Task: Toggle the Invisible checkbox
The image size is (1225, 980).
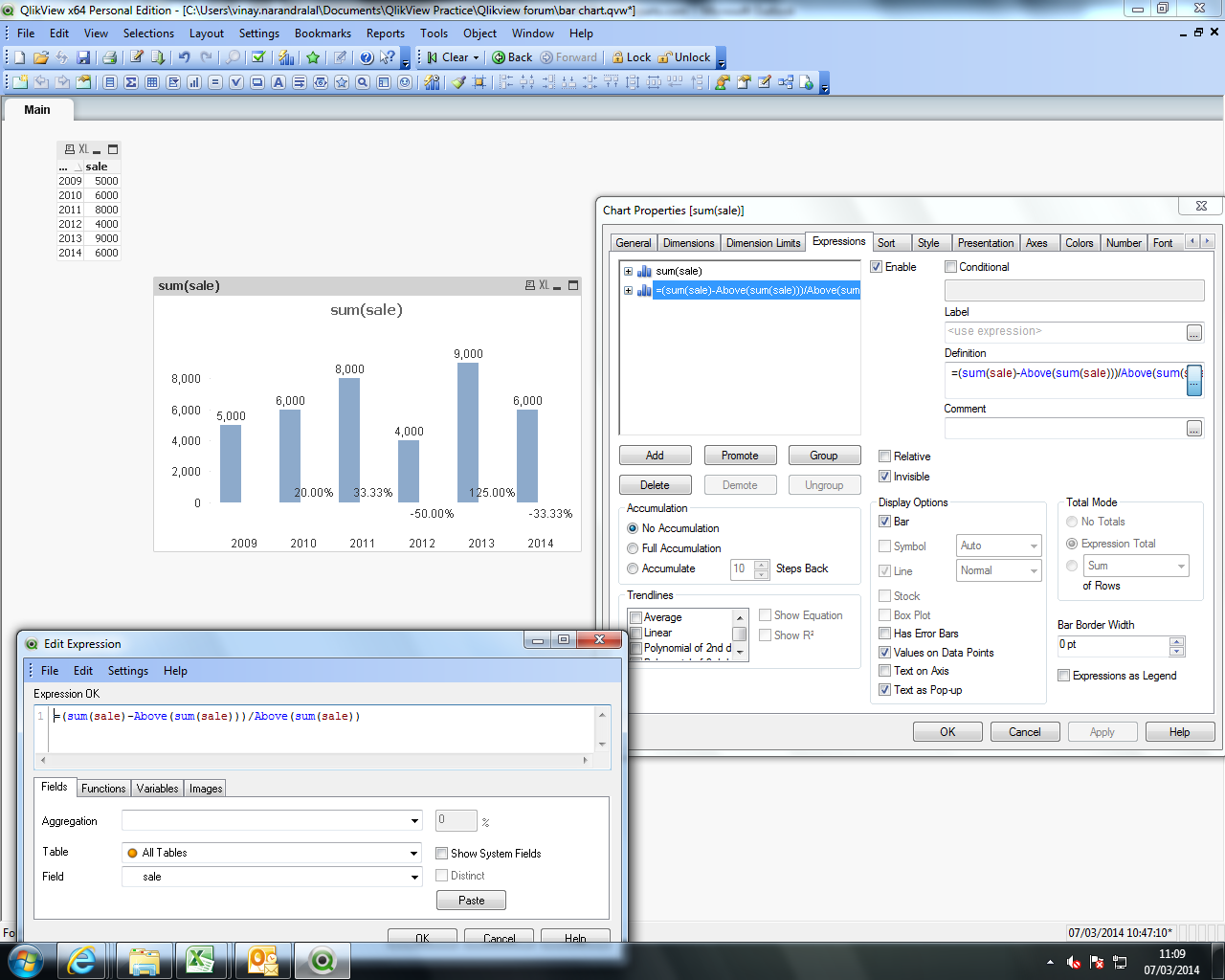Action: 885,477
